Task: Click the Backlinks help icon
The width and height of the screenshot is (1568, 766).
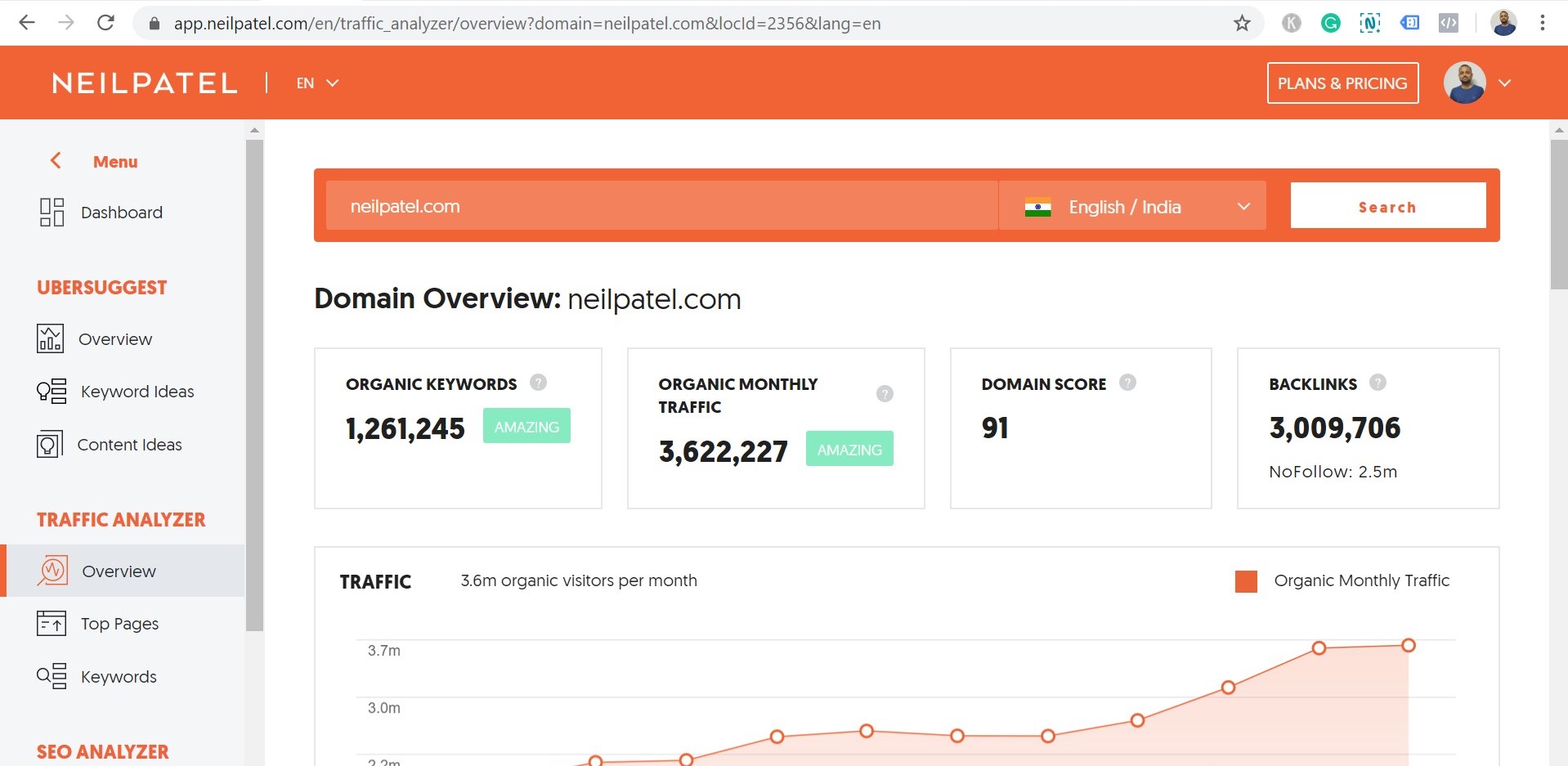Action: (1378, 382)
